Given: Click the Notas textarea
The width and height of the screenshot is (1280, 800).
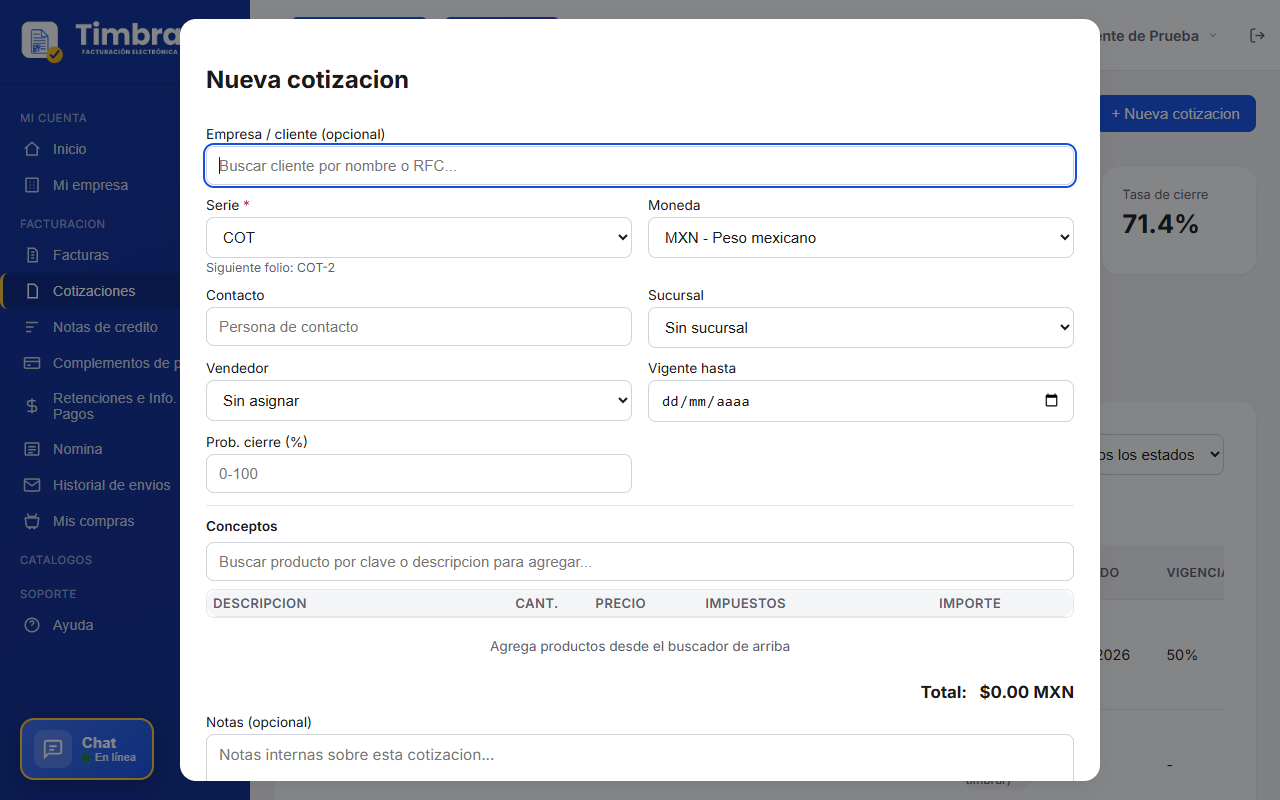Looking at the screenshot, I should (x=640, y=757).
